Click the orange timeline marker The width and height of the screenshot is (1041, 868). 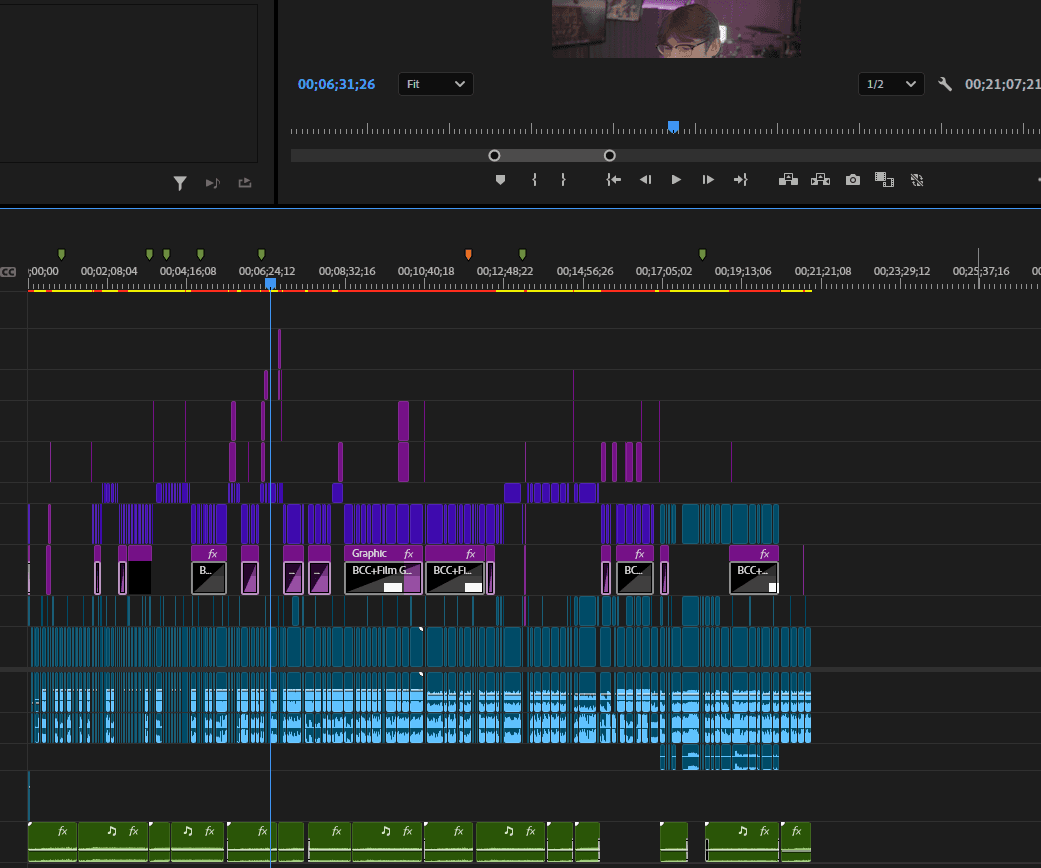coord(468,254)
